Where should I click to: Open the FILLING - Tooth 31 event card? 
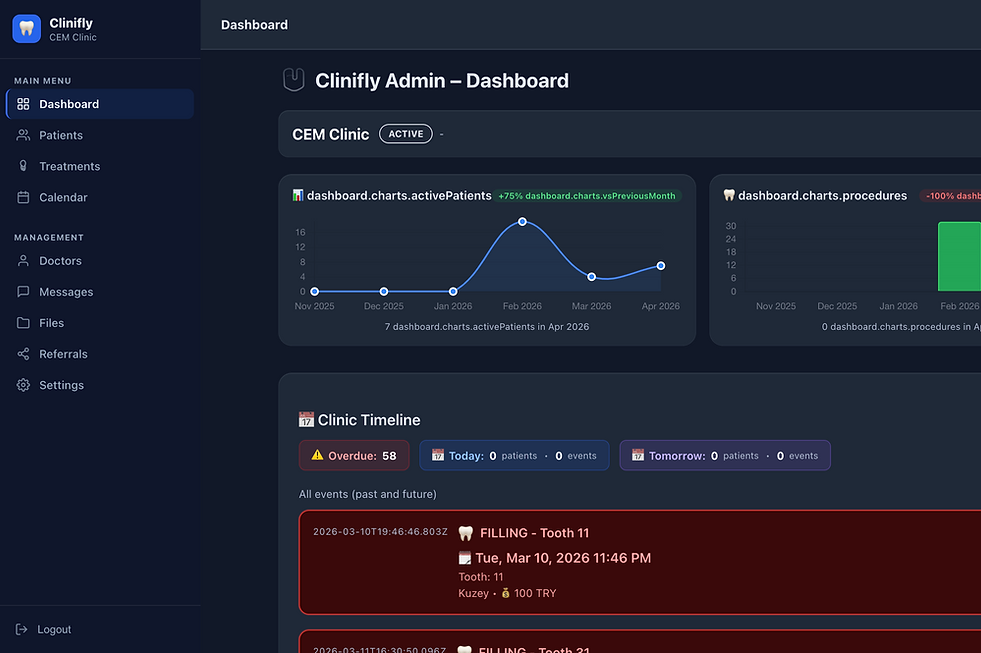click(640, 642)
